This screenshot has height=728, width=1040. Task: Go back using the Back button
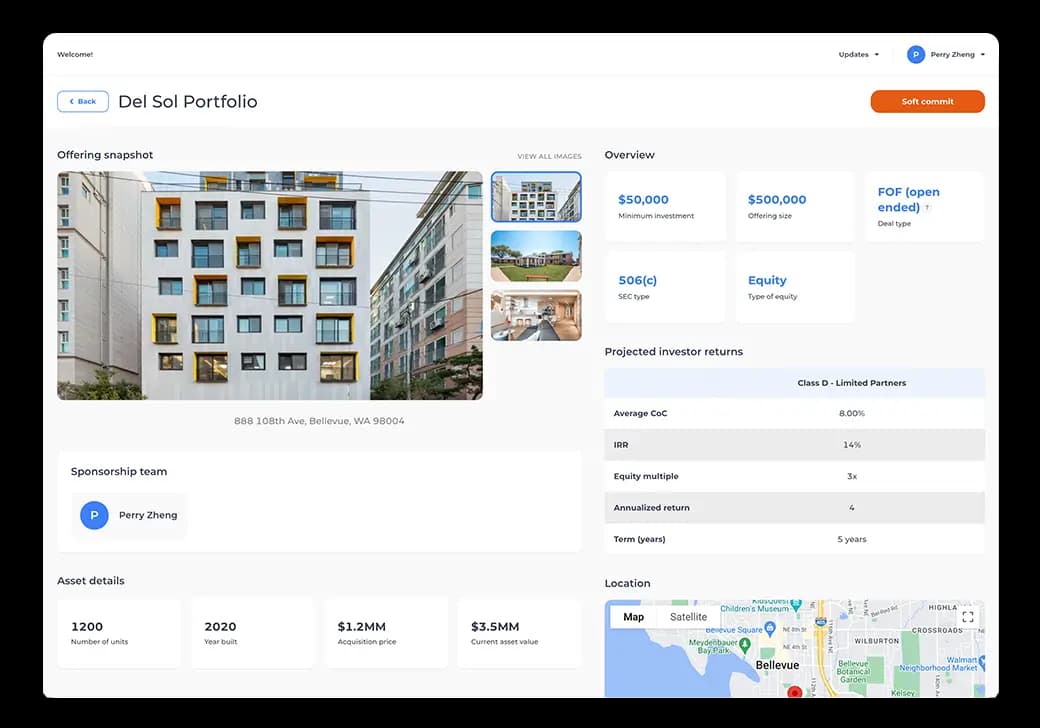(x=83, y=101)
